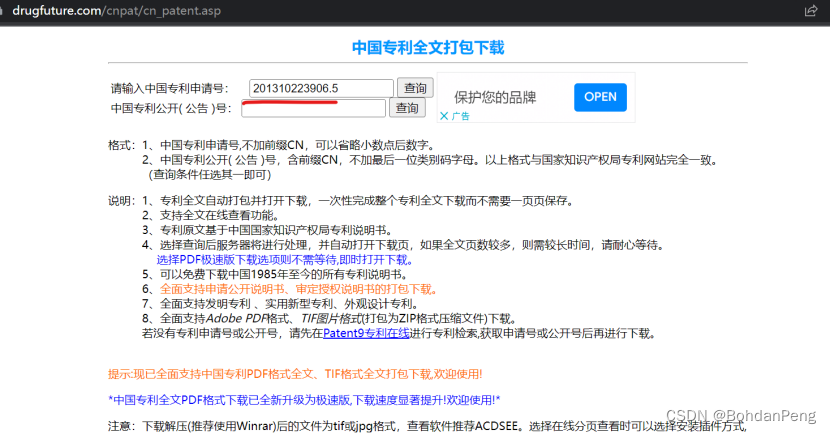Click the 注意 line mentioning Winrar
Viewport: 831px width, 434px height.
(427, 426)
